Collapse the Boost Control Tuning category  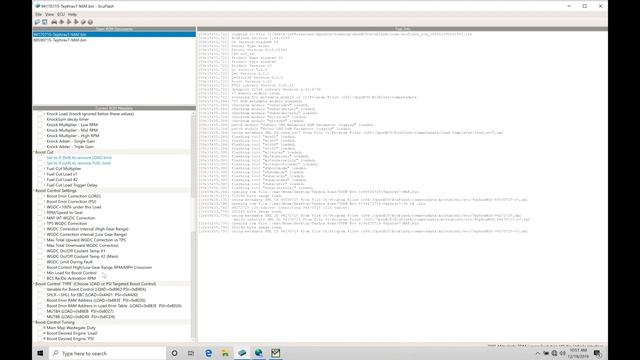click(34, 322)
